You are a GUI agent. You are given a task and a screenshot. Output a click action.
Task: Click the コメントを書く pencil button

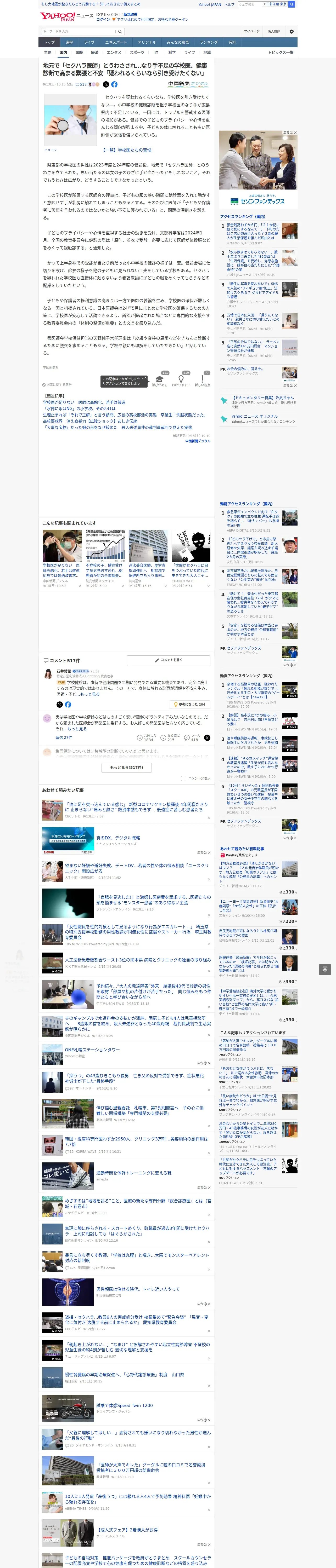(168, 660)
